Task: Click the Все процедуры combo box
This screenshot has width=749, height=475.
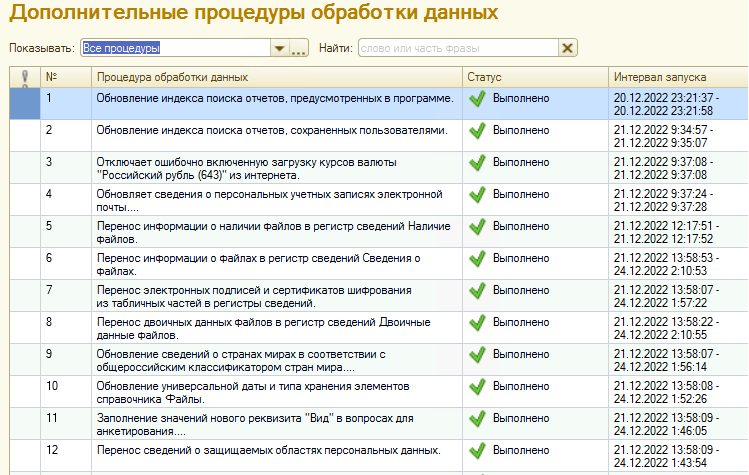Action: (173, 48)
